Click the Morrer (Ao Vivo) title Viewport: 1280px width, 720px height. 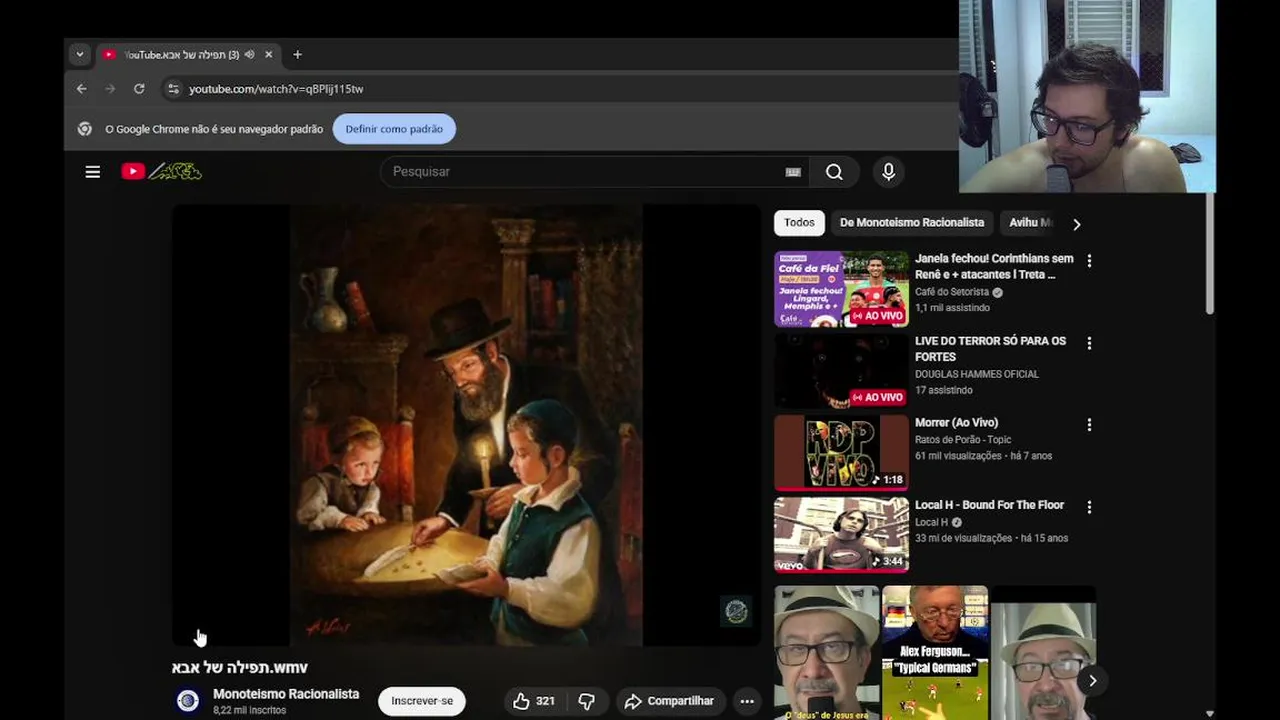pyautogui.click(x=956, y=423)
